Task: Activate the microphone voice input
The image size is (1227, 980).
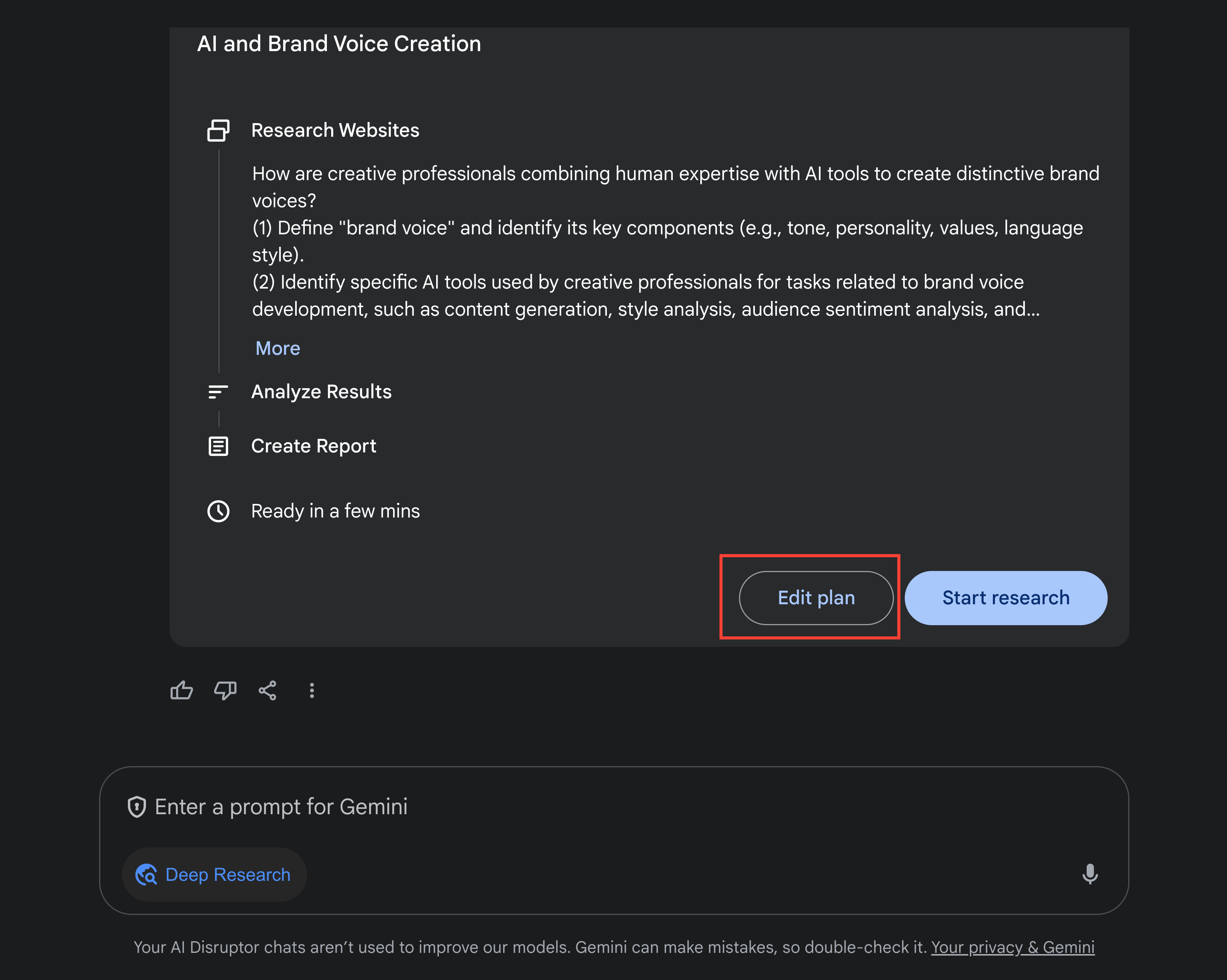Action: coord(1090,874)
